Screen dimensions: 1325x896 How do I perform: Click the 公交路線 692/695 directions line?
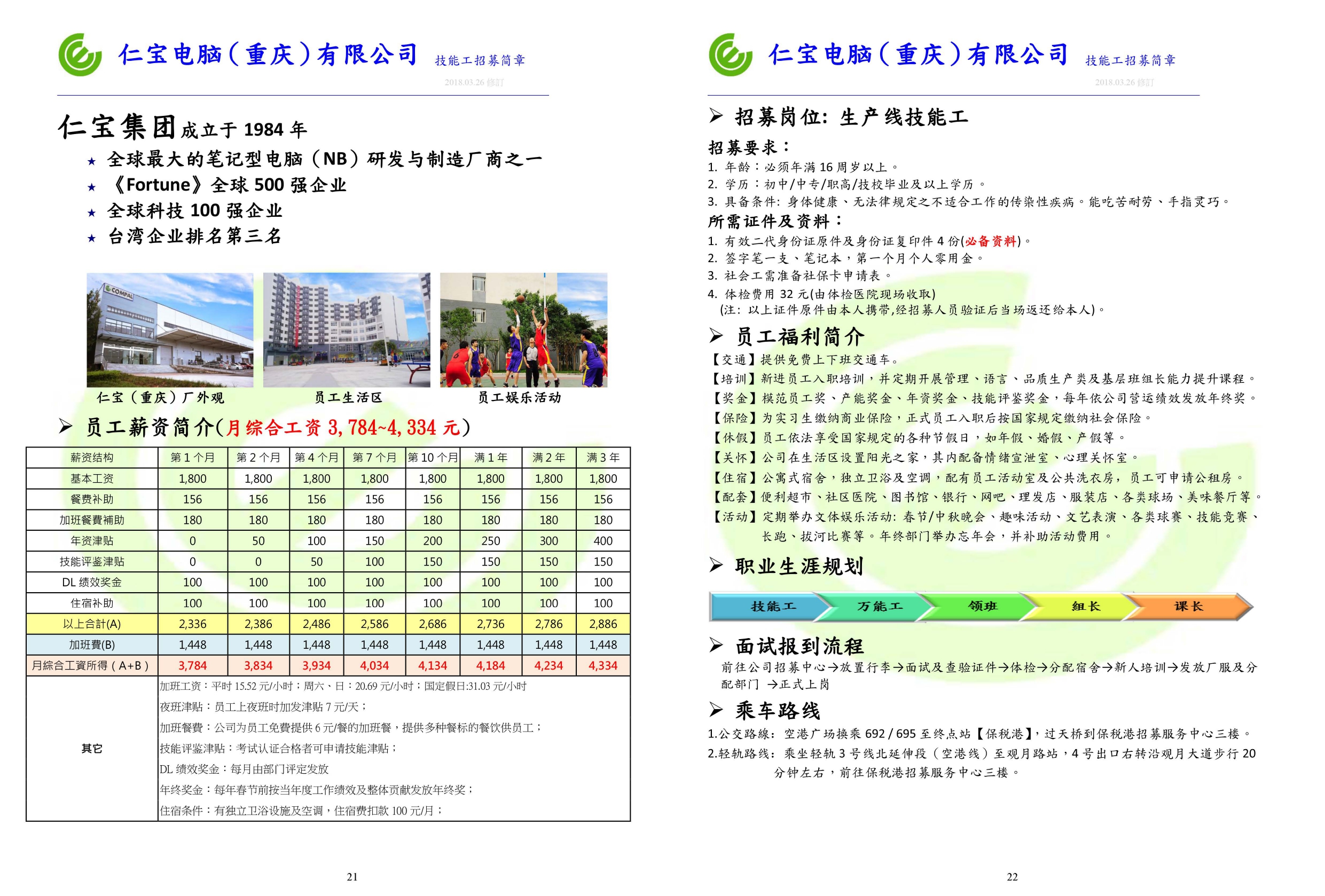(x=979, y=734)
